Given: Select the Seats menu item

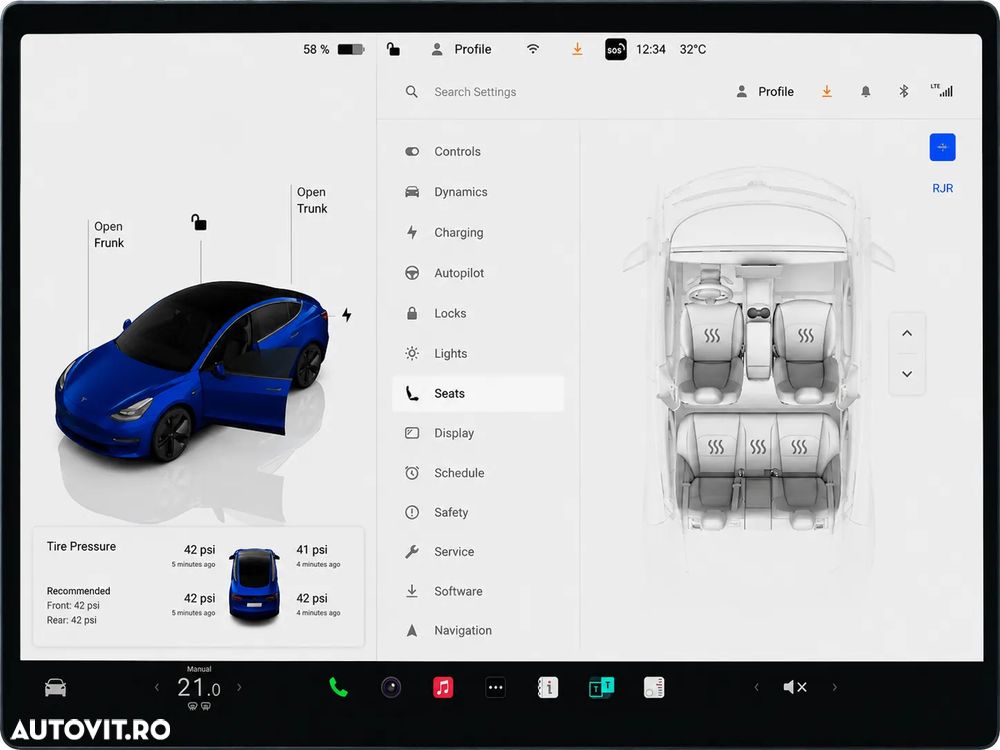Looking at the screenshot, I should (x=478, y=393).
